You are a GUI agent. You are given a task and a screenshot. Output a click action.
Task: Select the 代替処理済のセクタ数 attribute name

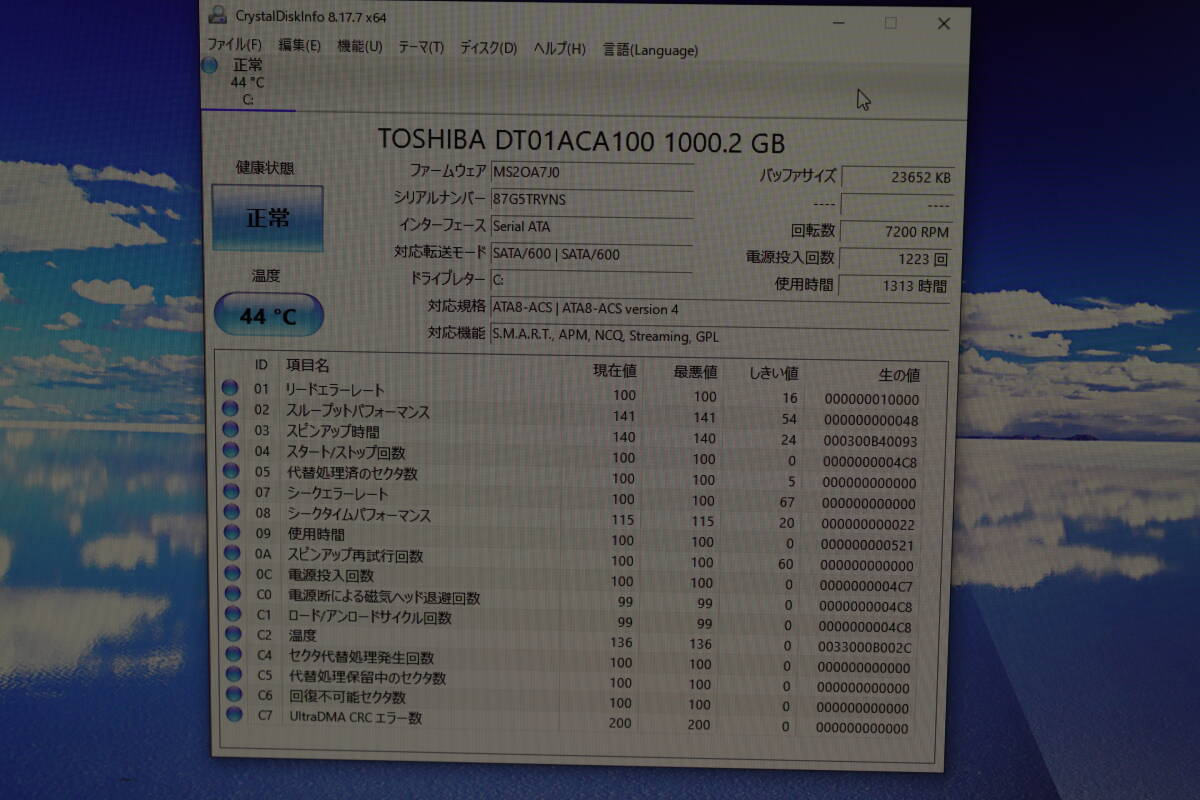pos(352,473)
